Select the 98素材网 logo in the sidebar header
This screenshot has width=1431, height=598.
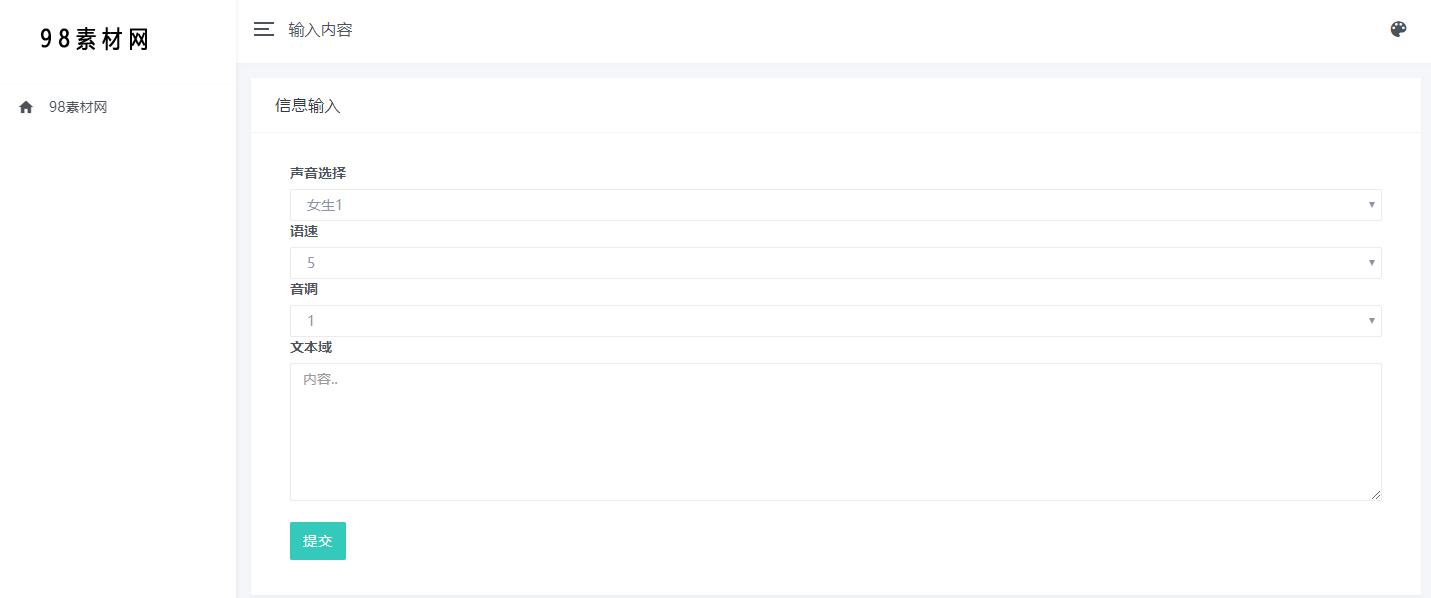[x=93, y=38]
